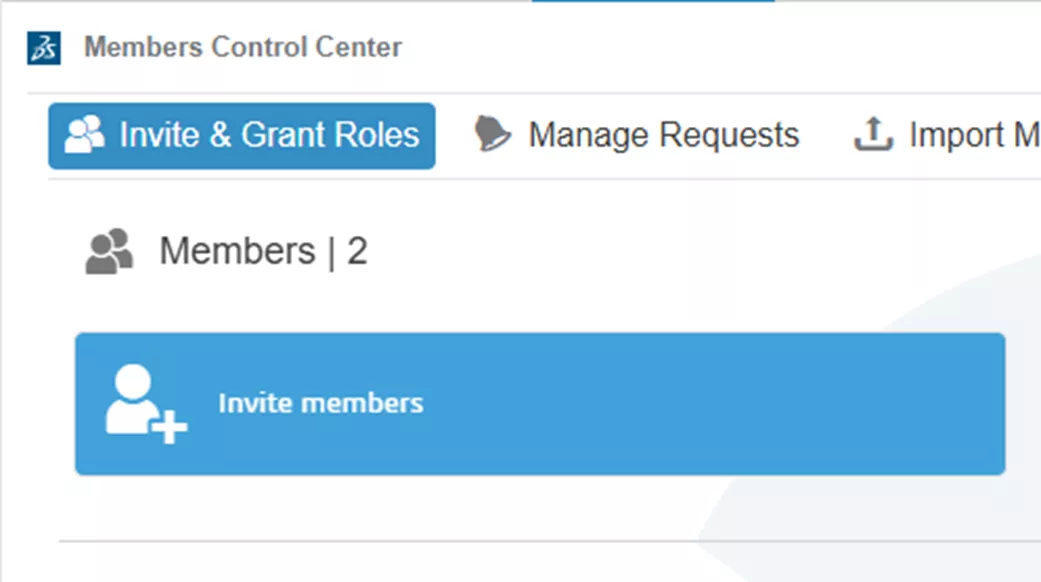Screen dimensions: 1041x582
Task: Click the Invite members button
Action: coord(540,404)
